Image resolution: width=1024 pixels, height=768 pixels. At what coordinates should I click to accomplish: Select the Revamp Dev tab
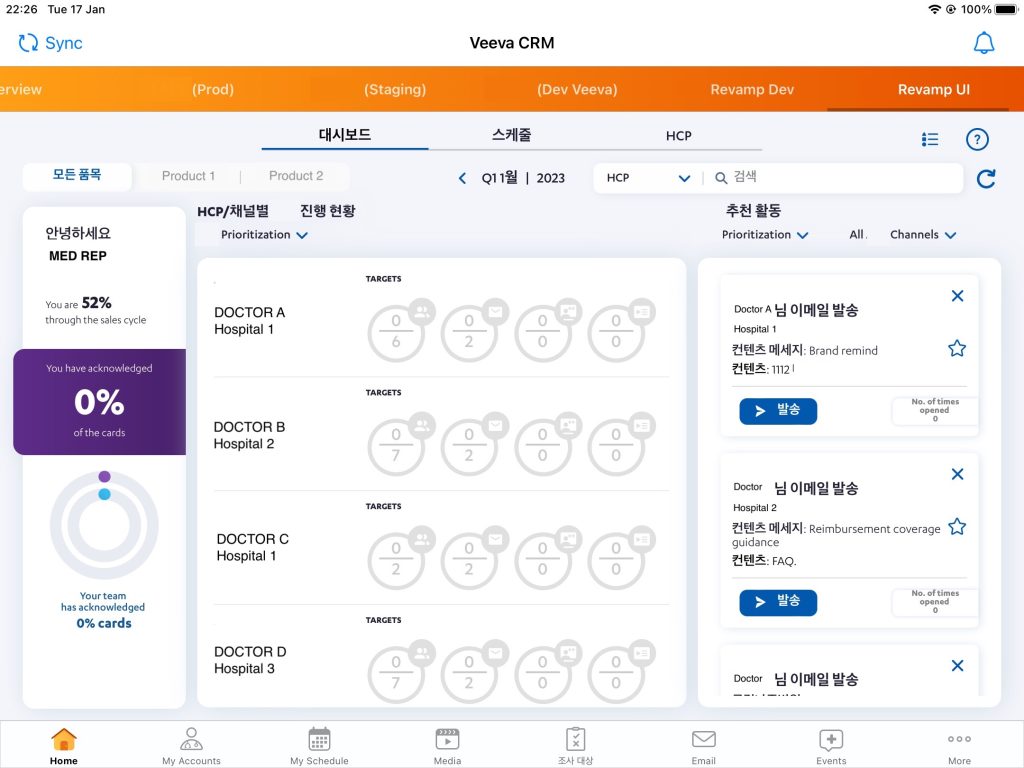coord(752,89)
